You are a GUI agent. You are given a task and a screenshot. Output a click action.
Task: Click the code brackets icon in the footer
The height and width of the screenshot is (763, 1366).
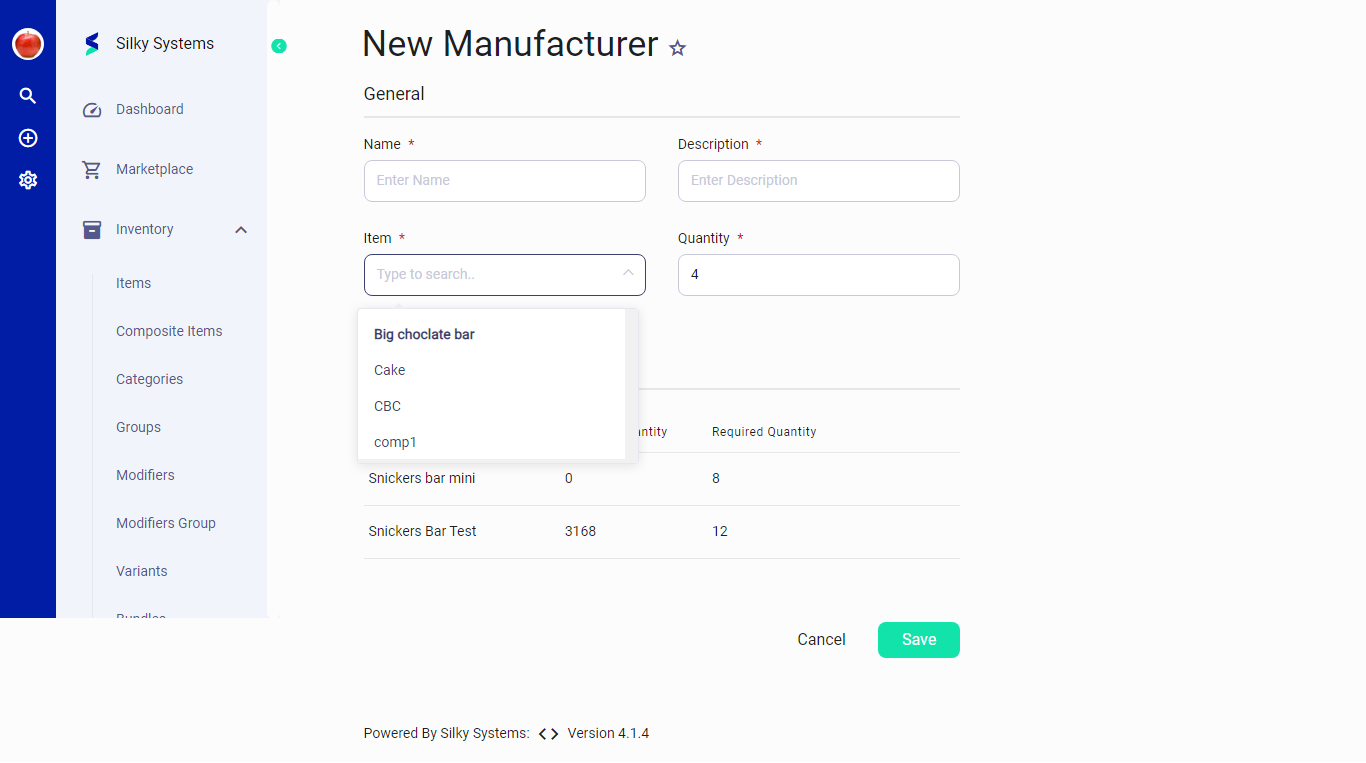[546, 733]
